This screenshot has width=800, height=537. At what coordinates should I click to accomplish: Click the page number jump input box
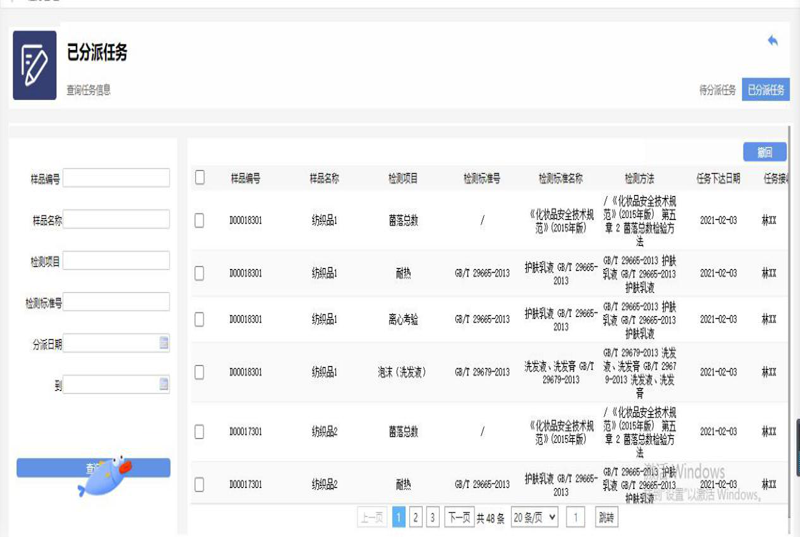[576, 517]
